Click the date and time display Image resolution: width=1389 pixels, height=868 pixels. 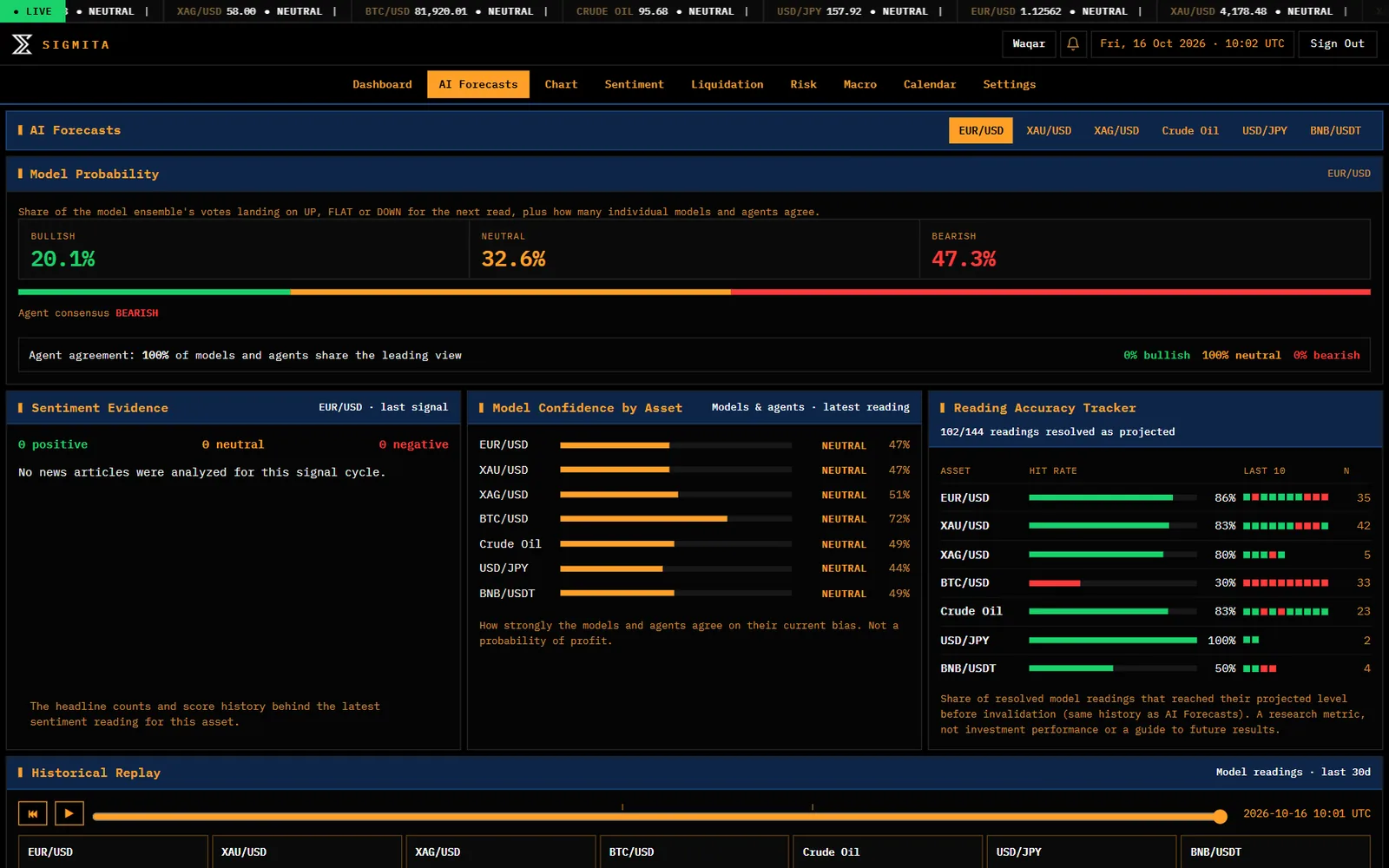[x=1192, y=43]
